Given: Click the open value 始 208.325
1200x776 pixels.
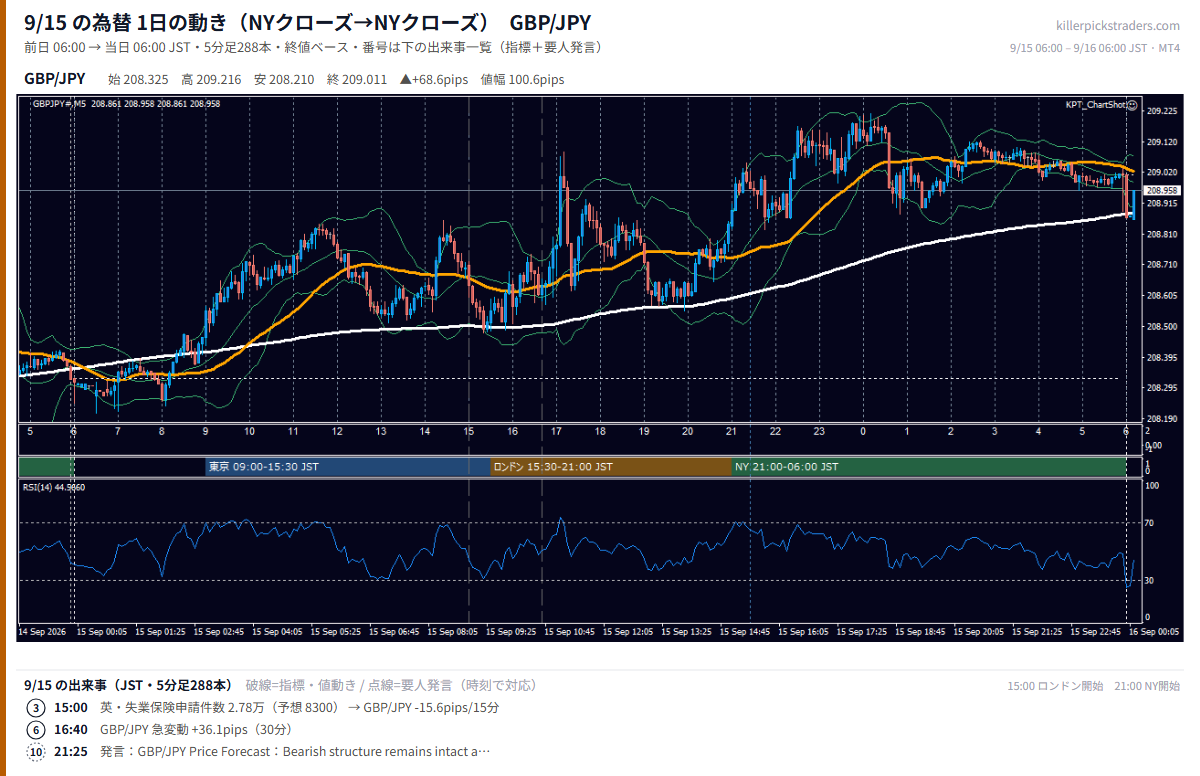Looking at the screenshot, I should [138, 79].
